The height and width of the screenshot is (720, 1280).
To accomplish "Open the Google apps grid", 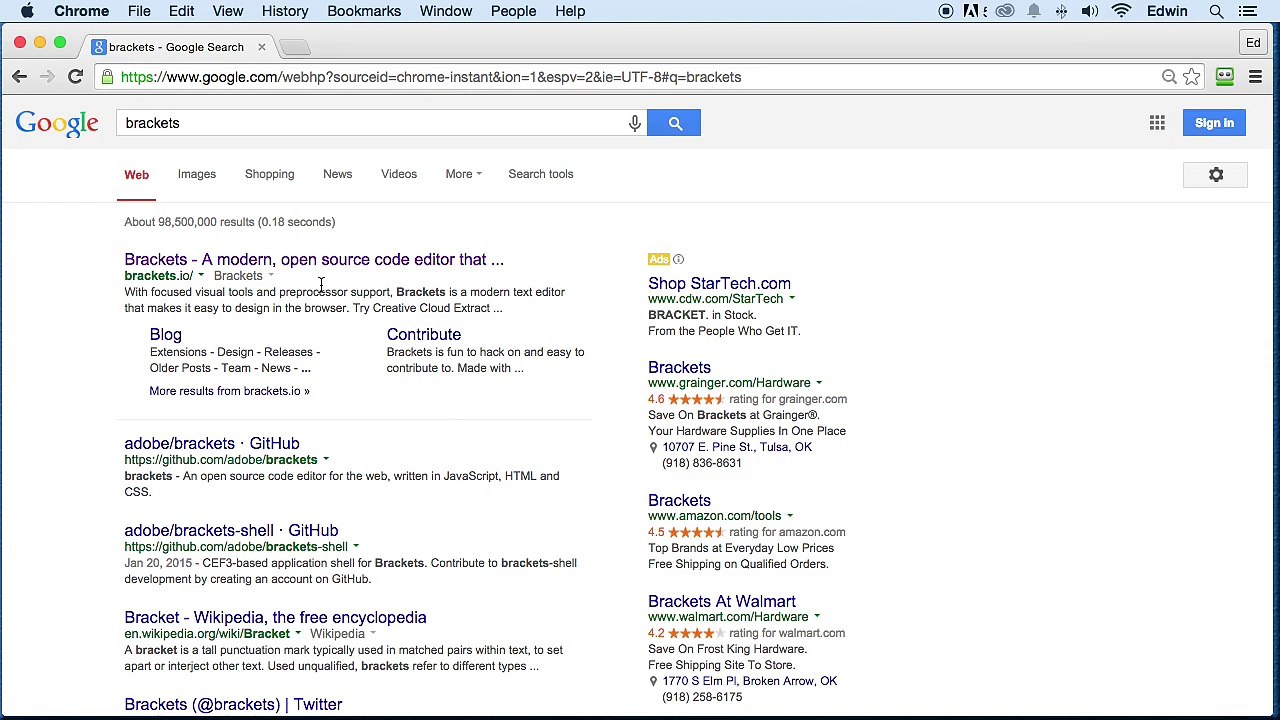I will pos(1157,123).
